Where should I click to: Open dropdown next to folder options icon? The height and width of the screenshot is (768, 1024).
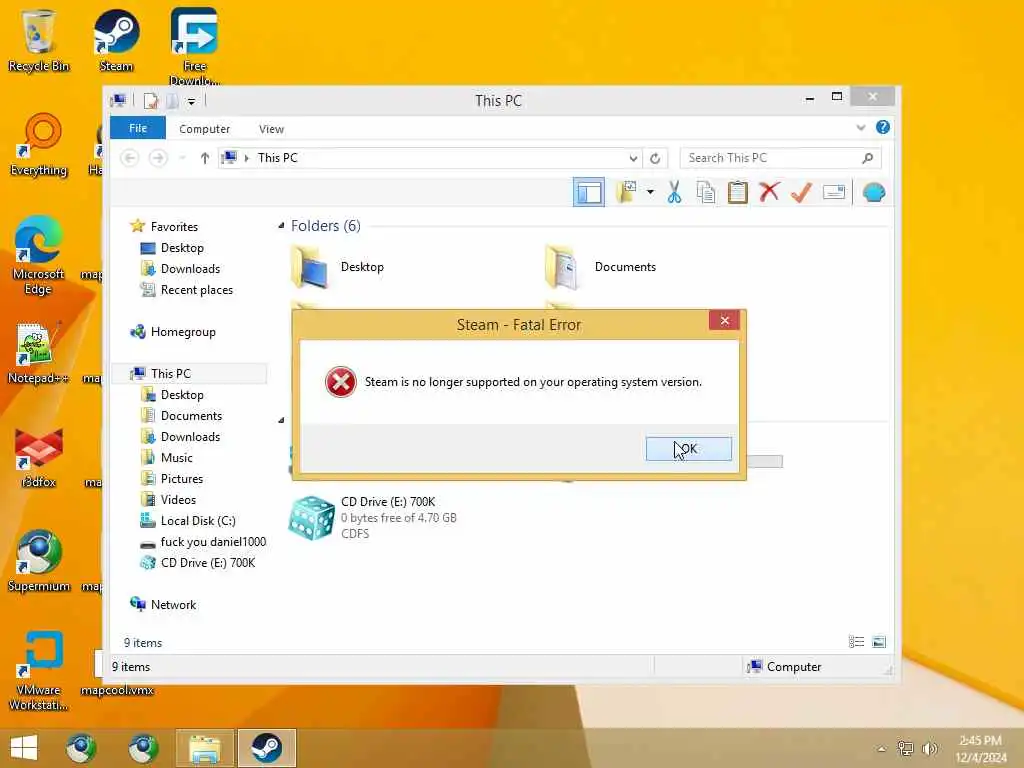pos(650,192)
